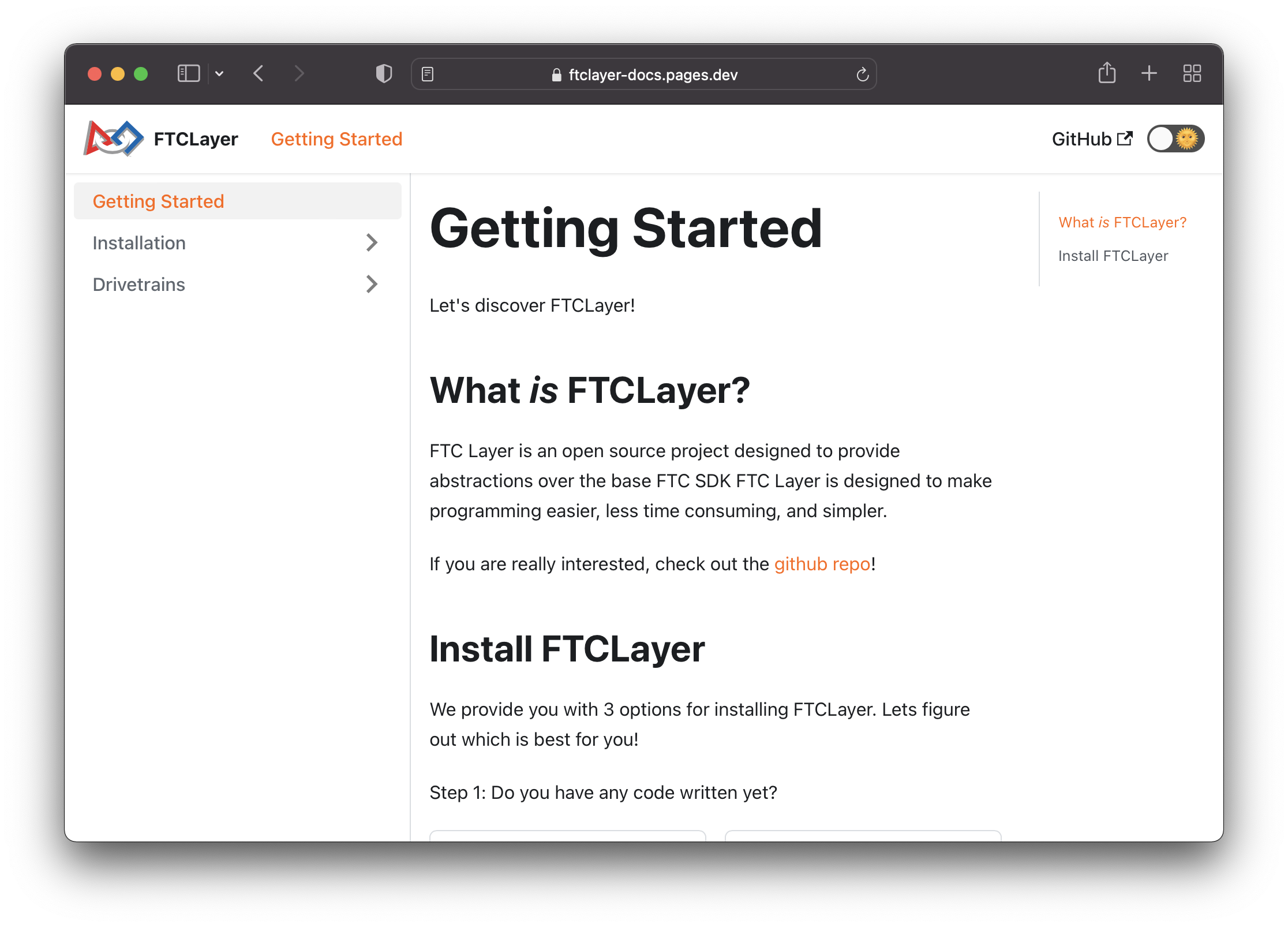Expand the Installation sidebar section
1288x927 pixels.
[372, 242]
